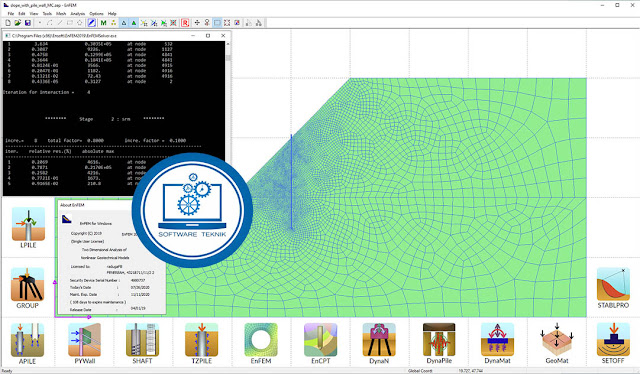
Task: Select the draw line tool
Action: click(x=60, y=23)
